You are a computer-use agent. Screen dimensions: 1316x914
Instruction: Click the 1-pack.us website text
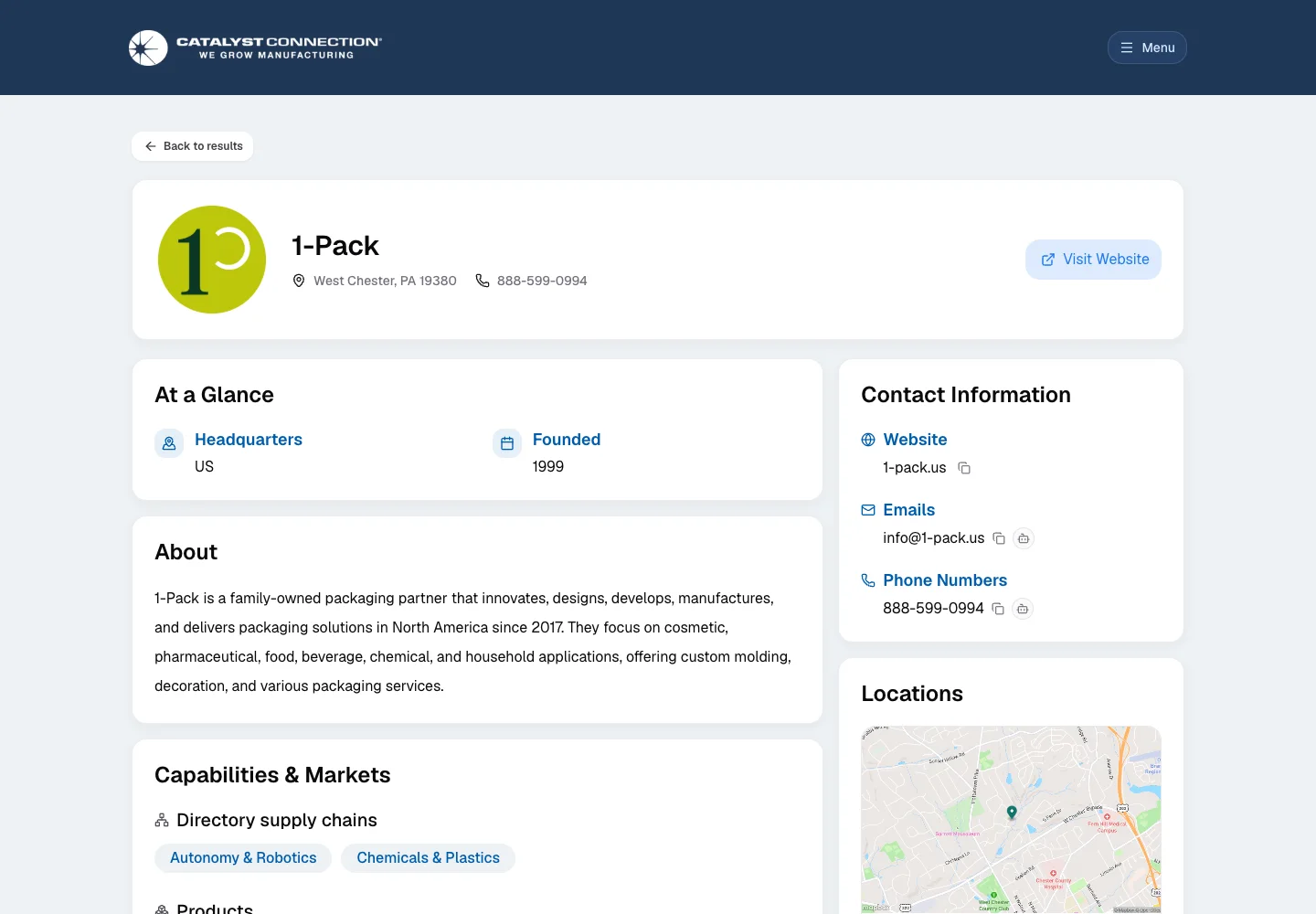(915, 468)
